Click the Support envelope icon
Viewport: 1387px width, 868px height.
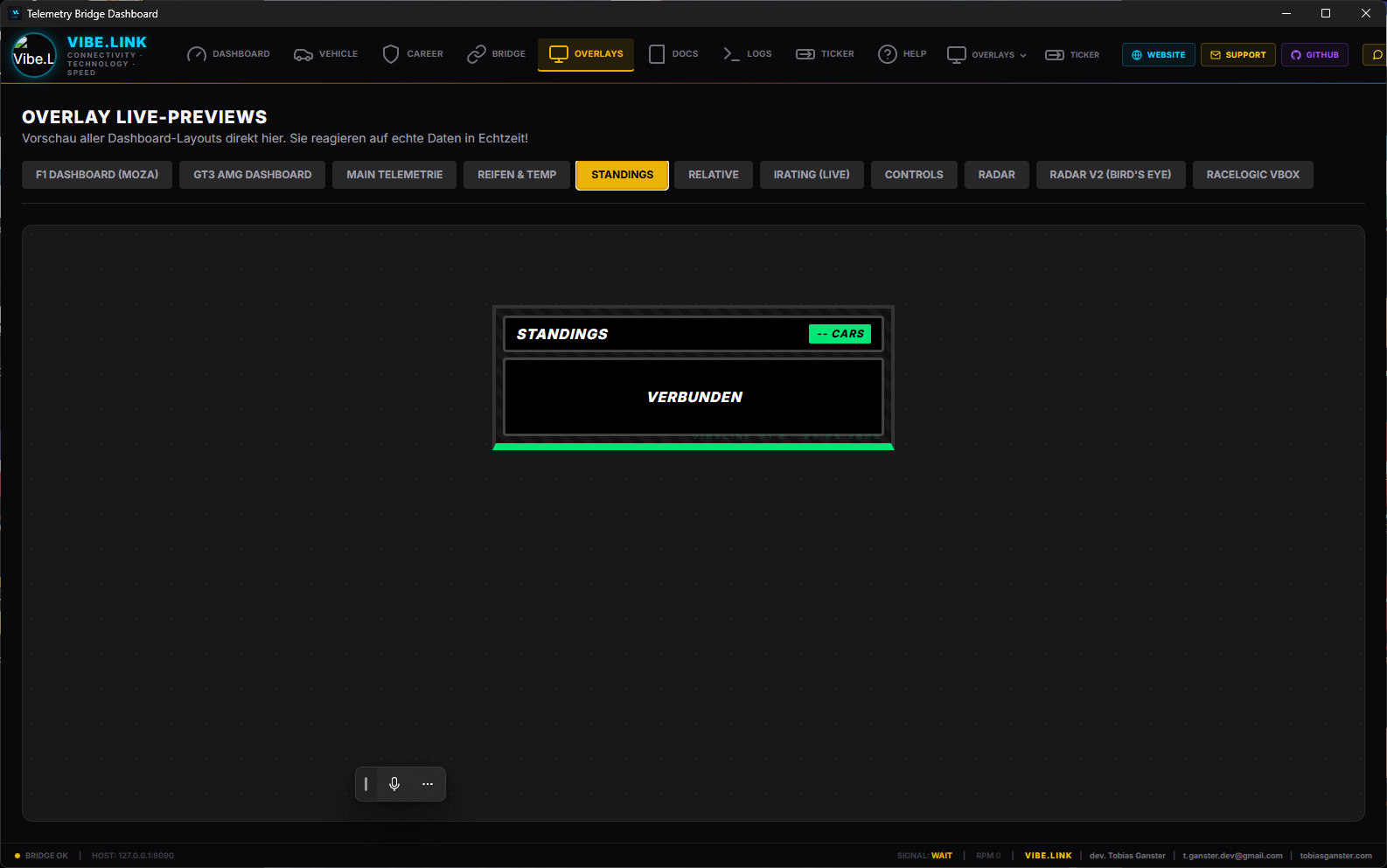(1216, 54)
